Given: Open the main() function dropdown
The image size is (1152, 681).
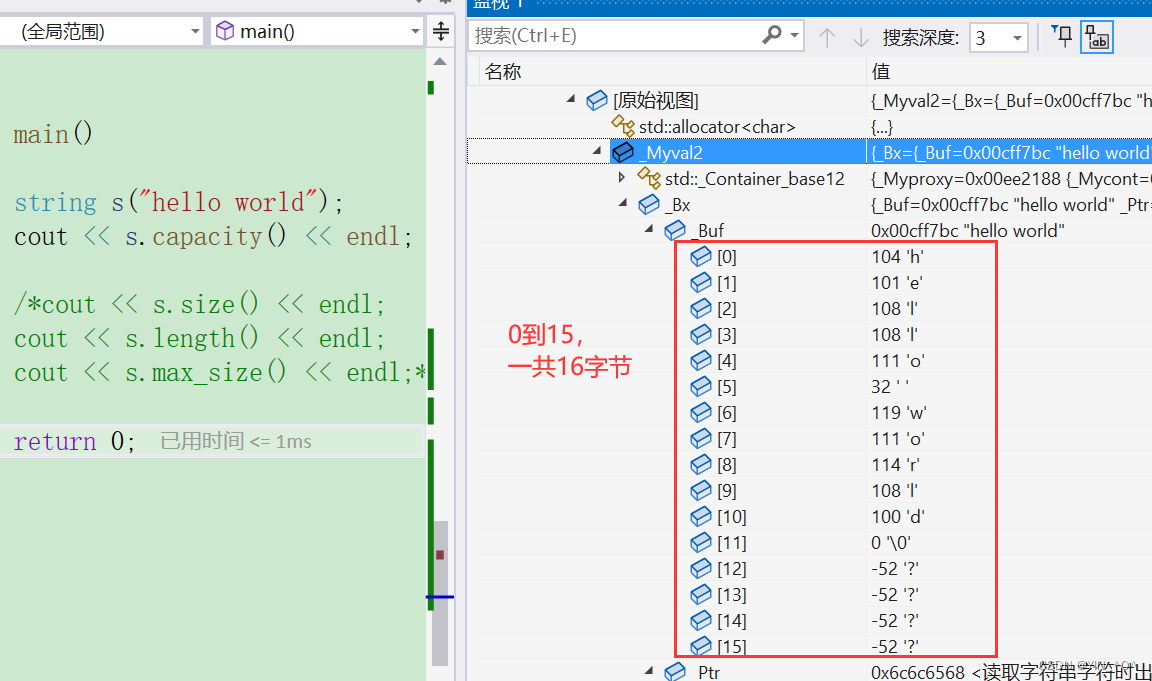Looking at the screenshot, I should [317, 32].
